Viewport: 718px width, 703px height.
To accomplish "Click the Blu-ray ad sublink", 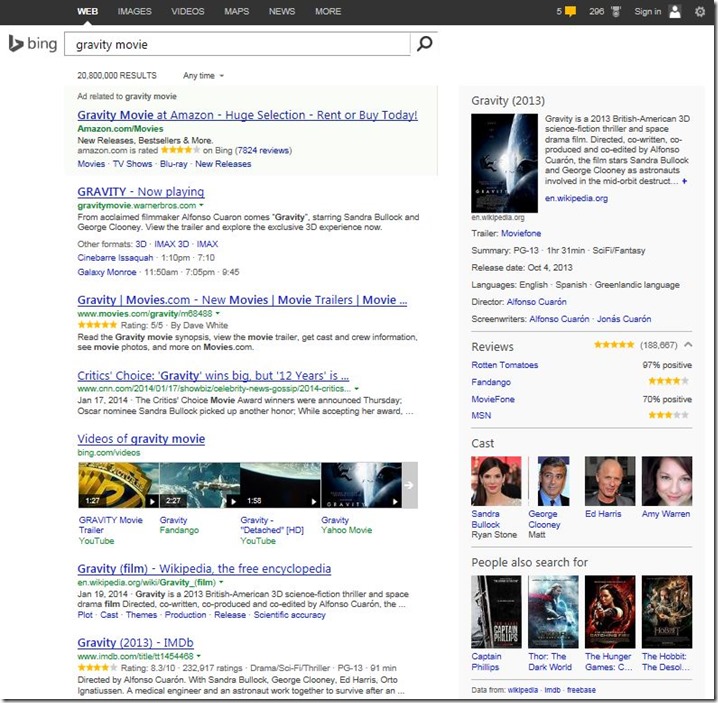I will pos(174,164).
